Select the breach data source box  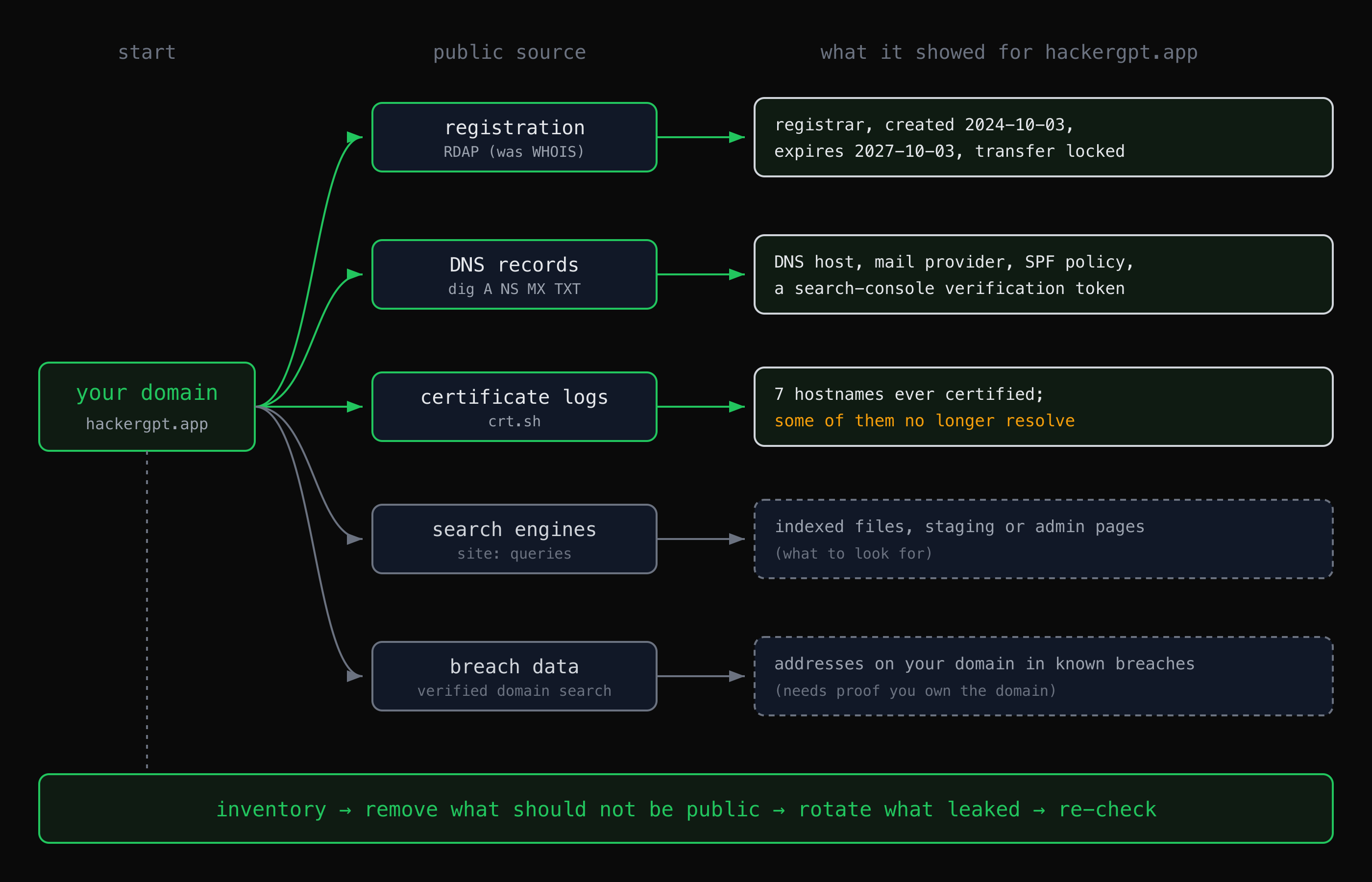pyautogui.click(x=514, y=676)
